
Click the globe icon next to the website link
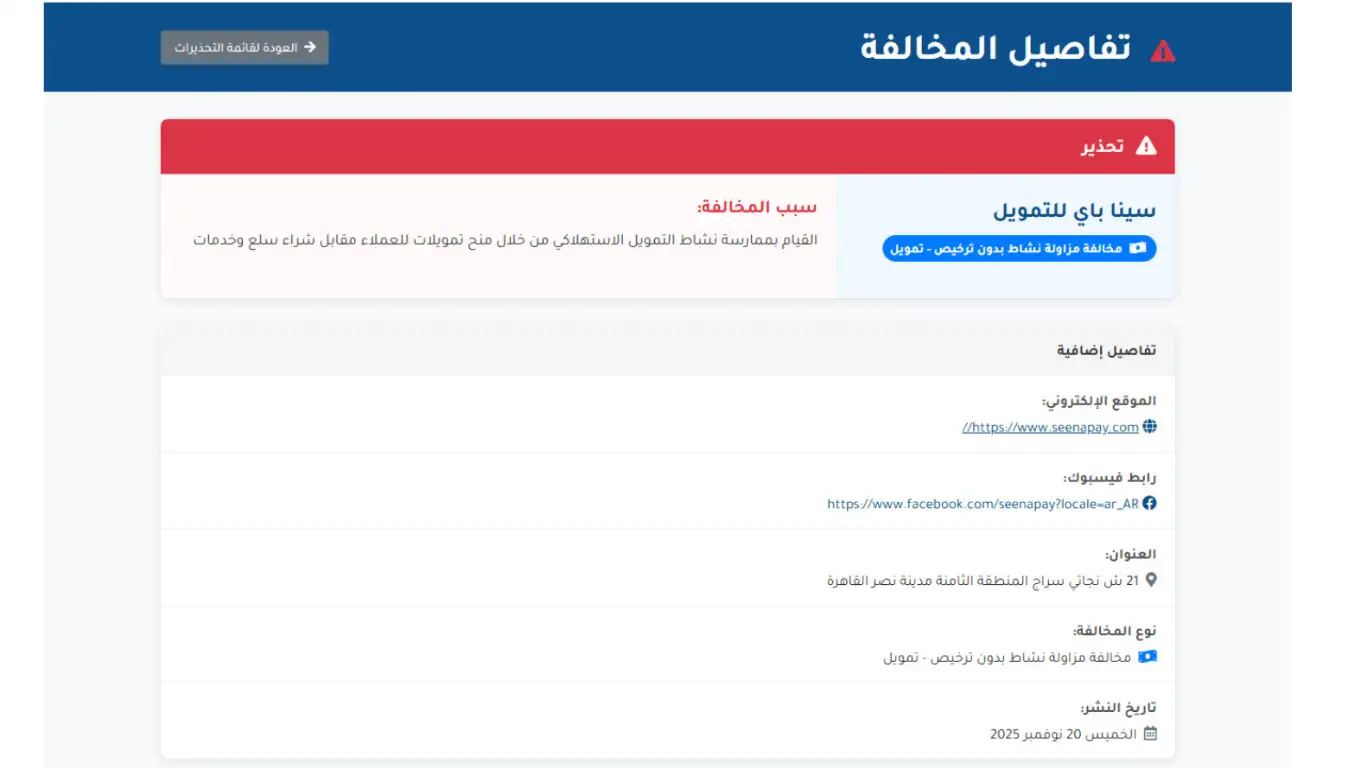pyautogui.click(x=1149, y=427)
